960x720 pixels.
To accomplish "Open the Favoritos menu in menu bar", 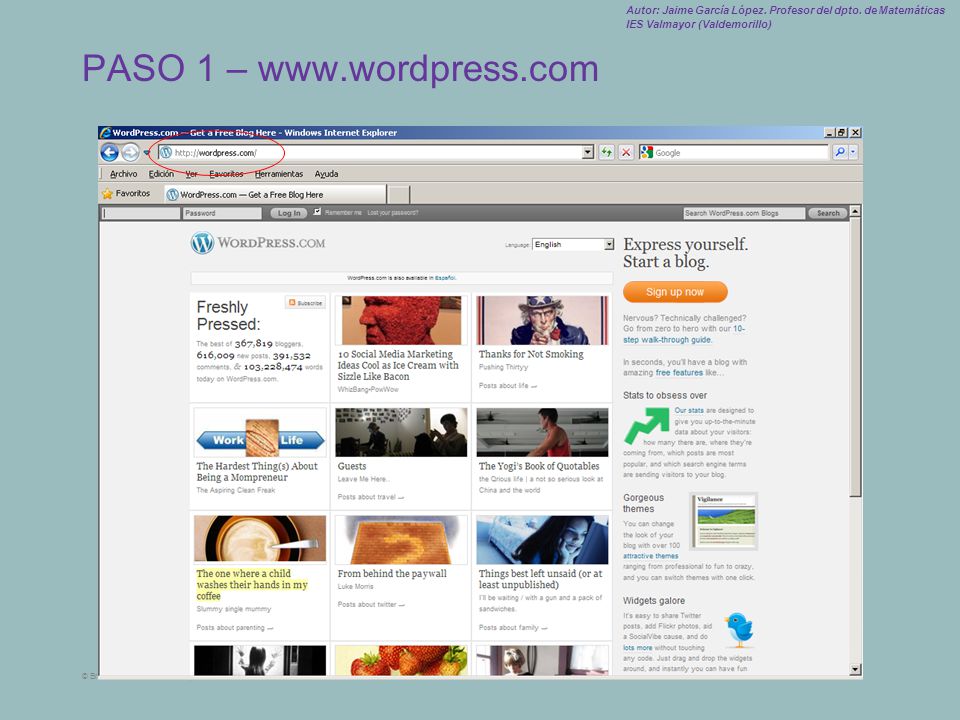I will pyautogui.click(x=226, y=174).
